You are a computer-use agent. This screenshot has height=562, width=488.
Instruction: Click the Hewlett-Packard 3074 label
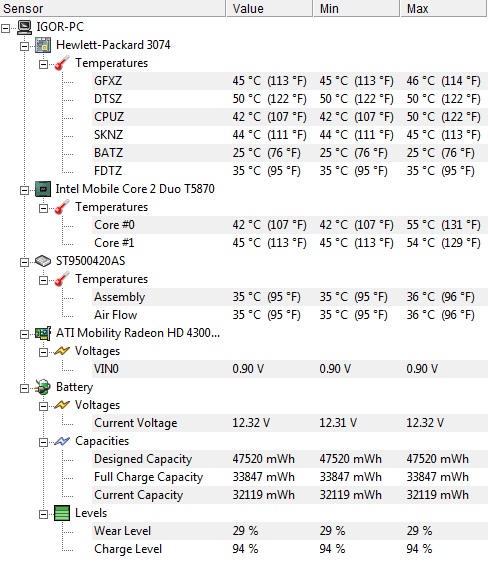113,45
